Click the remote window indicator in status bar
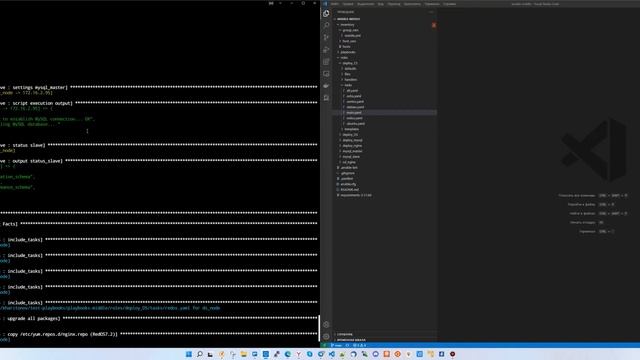This screenshot has width=640, height=360. click(324, 345)
